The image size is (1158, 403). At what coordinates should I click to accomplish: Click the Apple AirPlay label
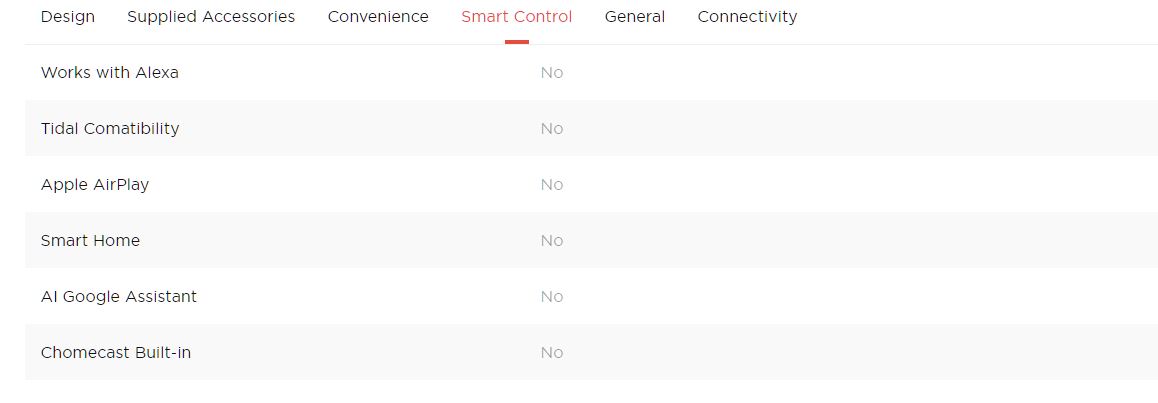(95, 185)
